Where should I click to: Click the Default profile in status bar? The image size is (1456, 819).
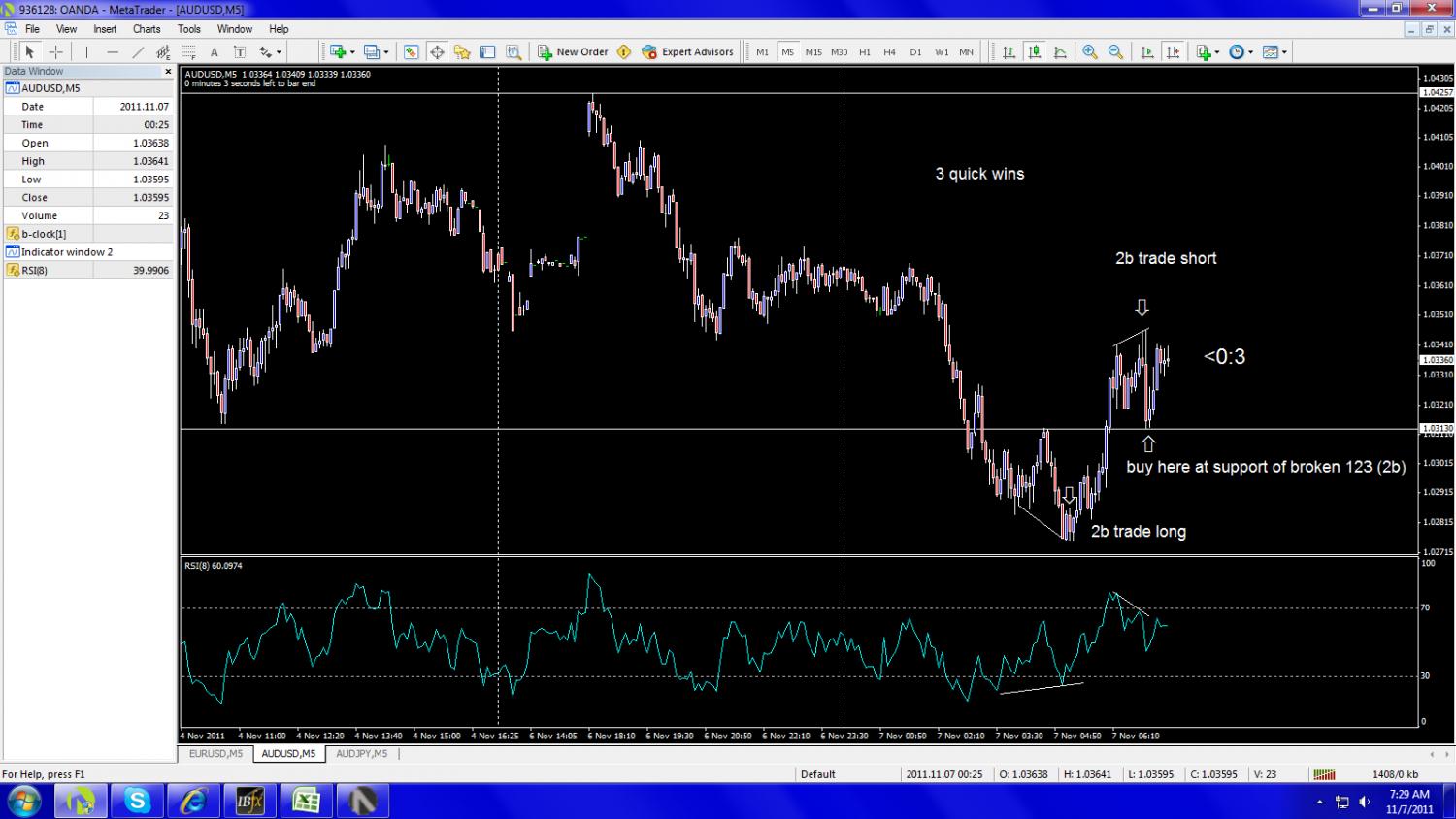(817, 774)
